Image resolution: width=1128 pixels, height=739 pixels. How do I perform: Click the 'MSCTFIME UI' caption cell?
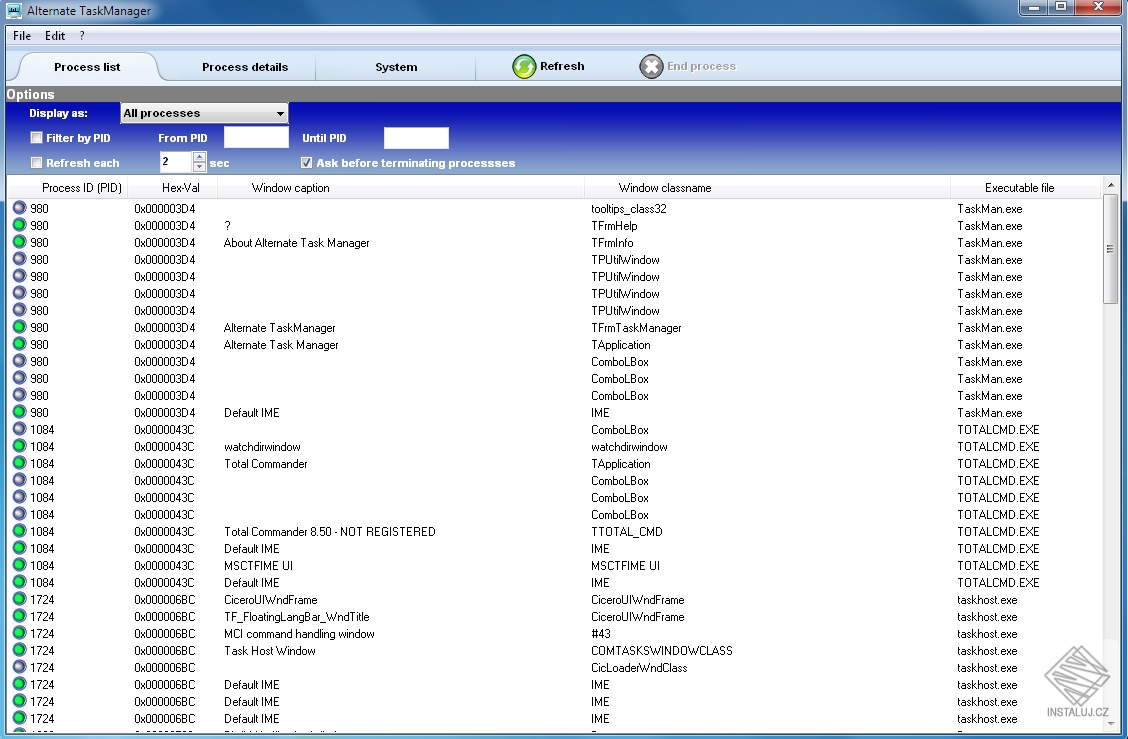pyautogui.click(x=258, y=566)
